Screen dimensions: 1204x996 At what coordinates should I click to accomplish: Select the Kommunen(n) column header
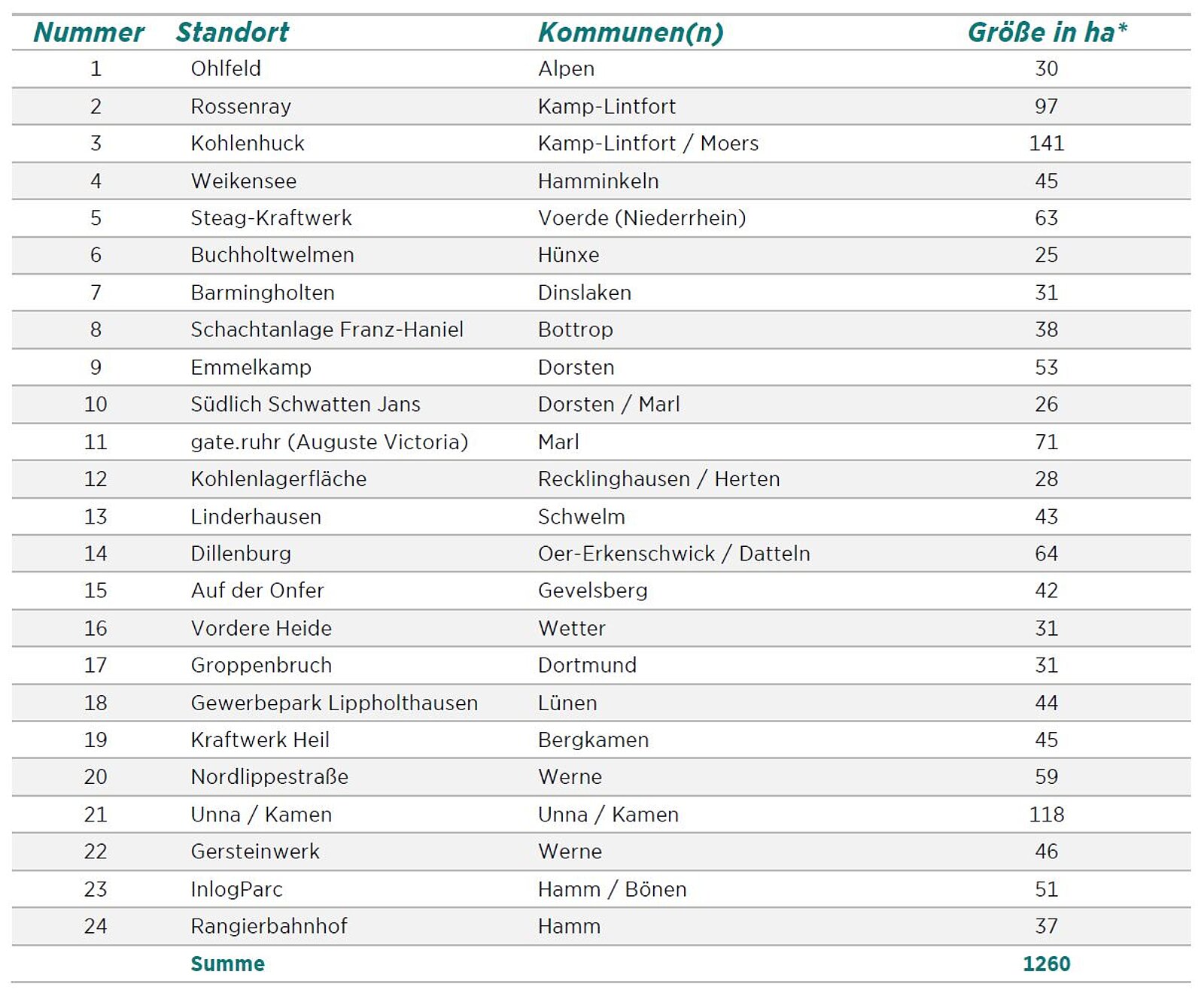pyautogui.click(x=631, y=32)
